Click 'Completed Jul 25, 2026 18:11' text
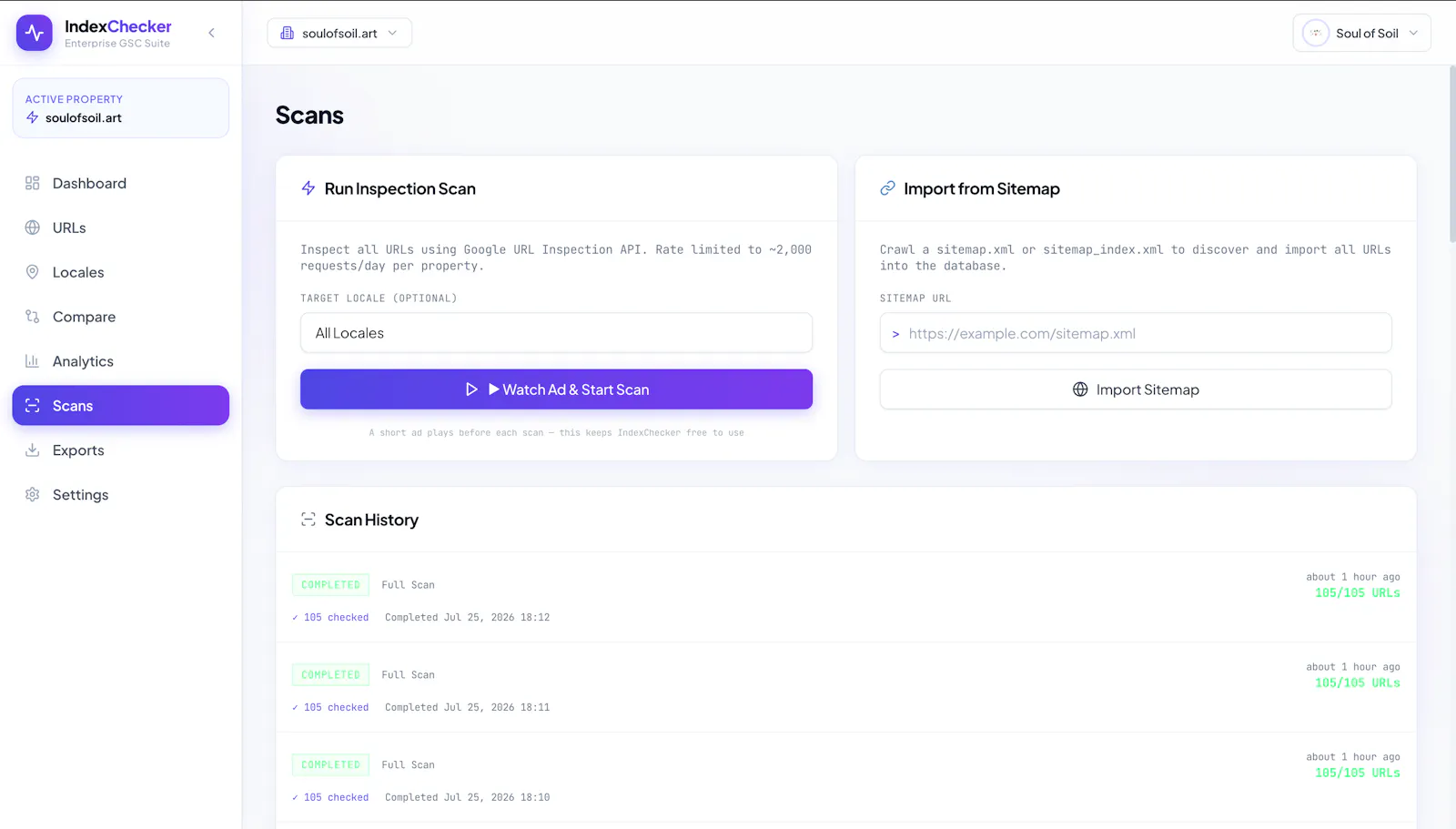1456x829 pixels. pyautogui.click(x=467, y=707)
